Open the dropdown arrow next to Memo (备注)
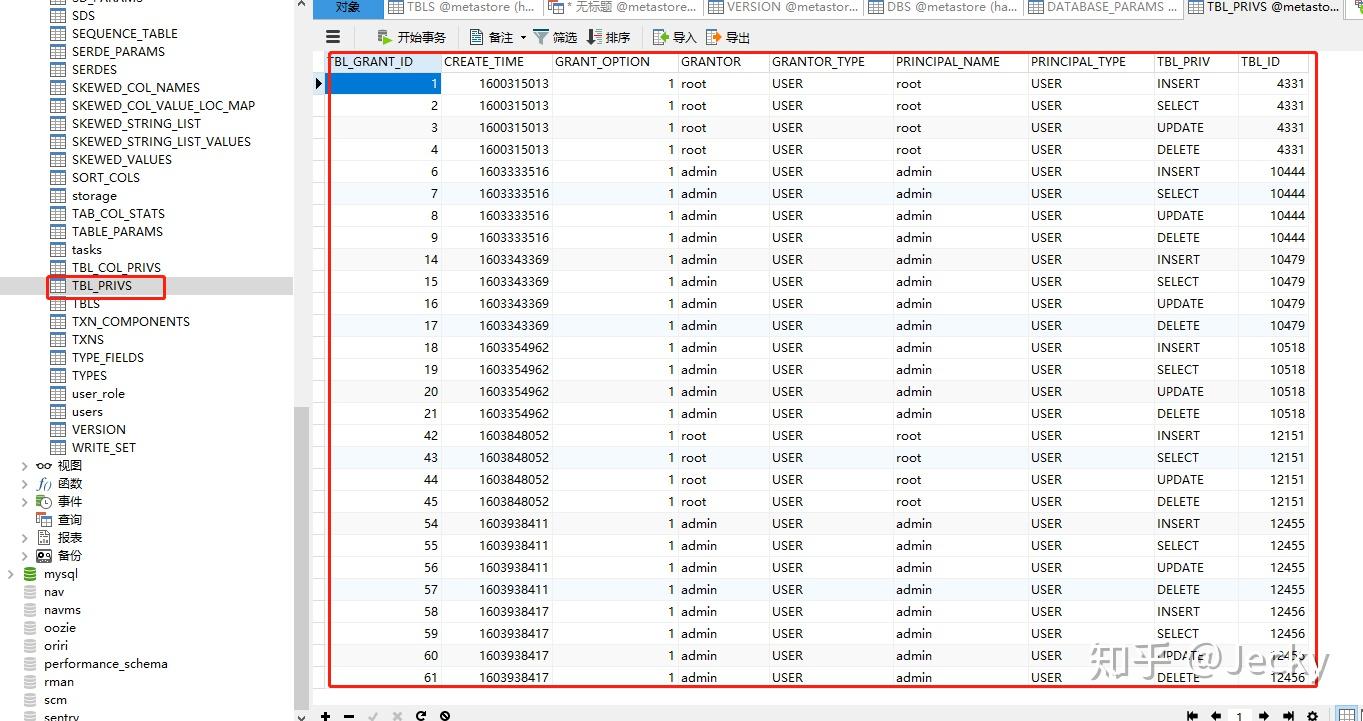Screen dimensions: 1363x721 pyautogui.click(x=522, y=38)
